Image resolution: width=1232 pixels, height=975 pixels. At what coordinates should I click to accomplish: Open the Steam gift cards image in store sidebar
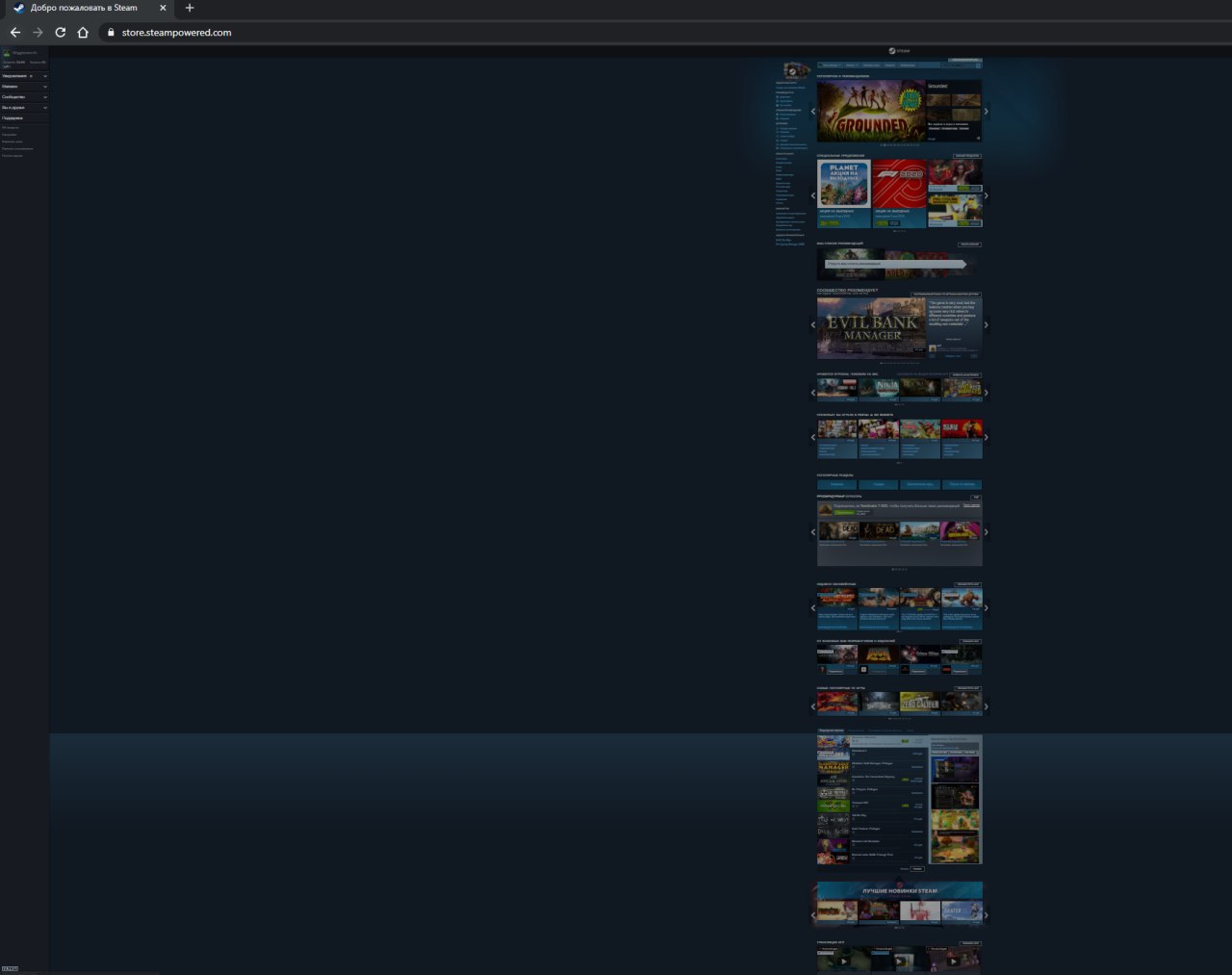(796, 71)
